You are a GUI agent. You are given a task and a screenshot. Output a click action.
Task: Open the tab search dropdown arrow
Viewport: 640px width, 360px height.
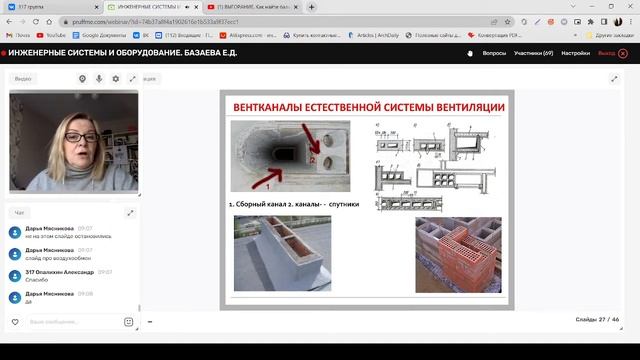(x=573, y=7)
